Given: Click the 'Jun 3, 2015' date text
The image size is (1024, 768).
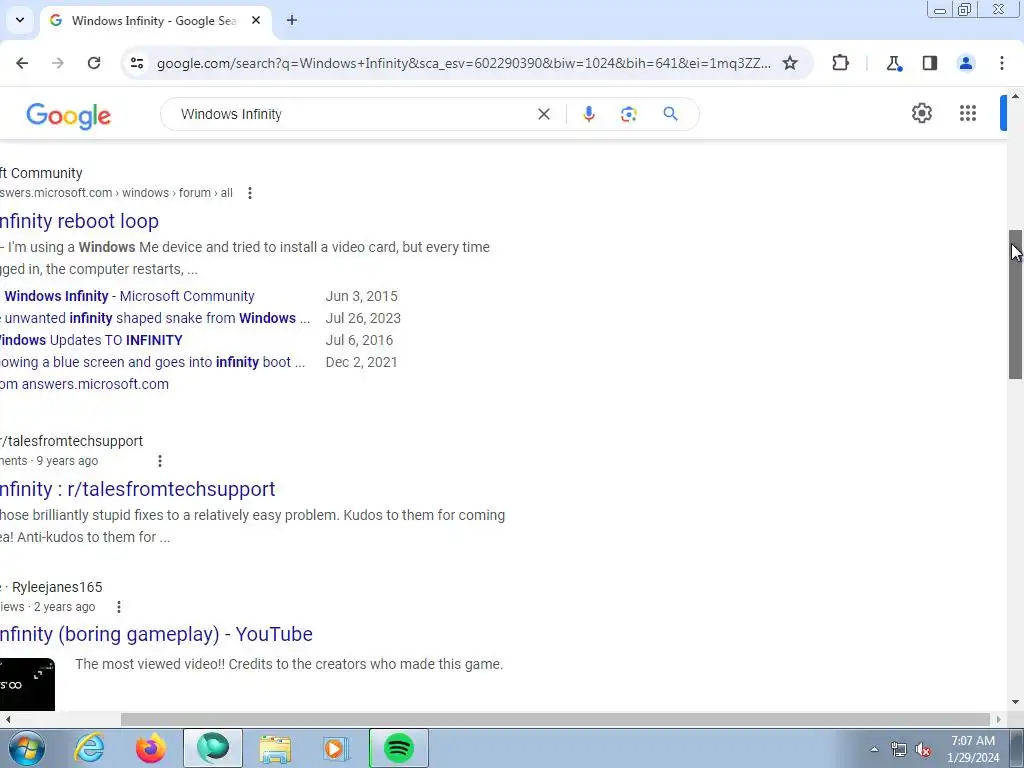Looking at the screenshot, I should tap(361, 296).
